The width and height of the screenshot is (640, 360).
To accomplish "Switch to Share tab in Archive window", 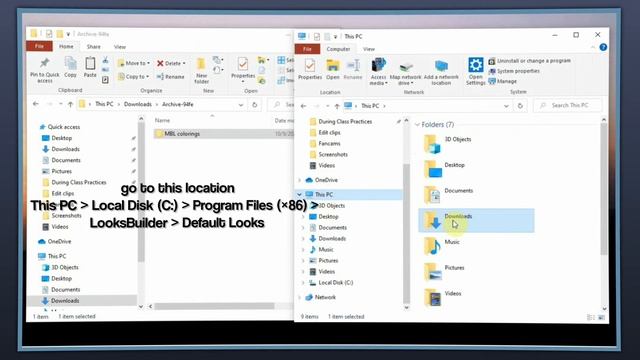I will click(x=93, y=47).
